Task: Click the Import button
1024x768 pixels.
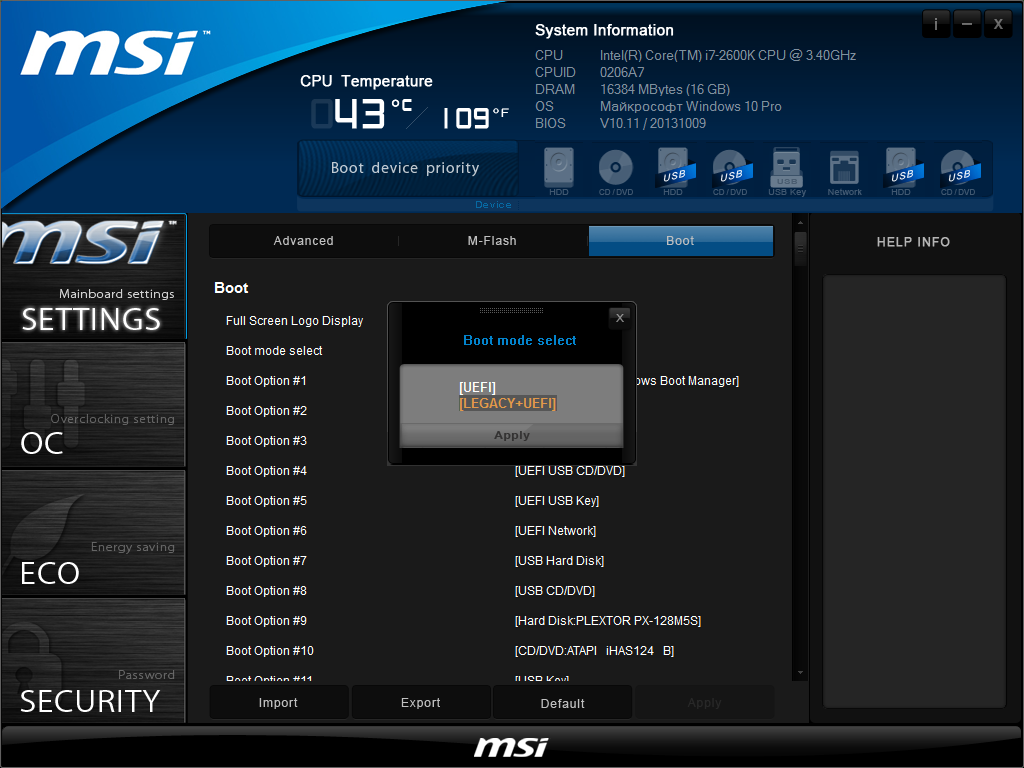Action: (x=278, y=703)
